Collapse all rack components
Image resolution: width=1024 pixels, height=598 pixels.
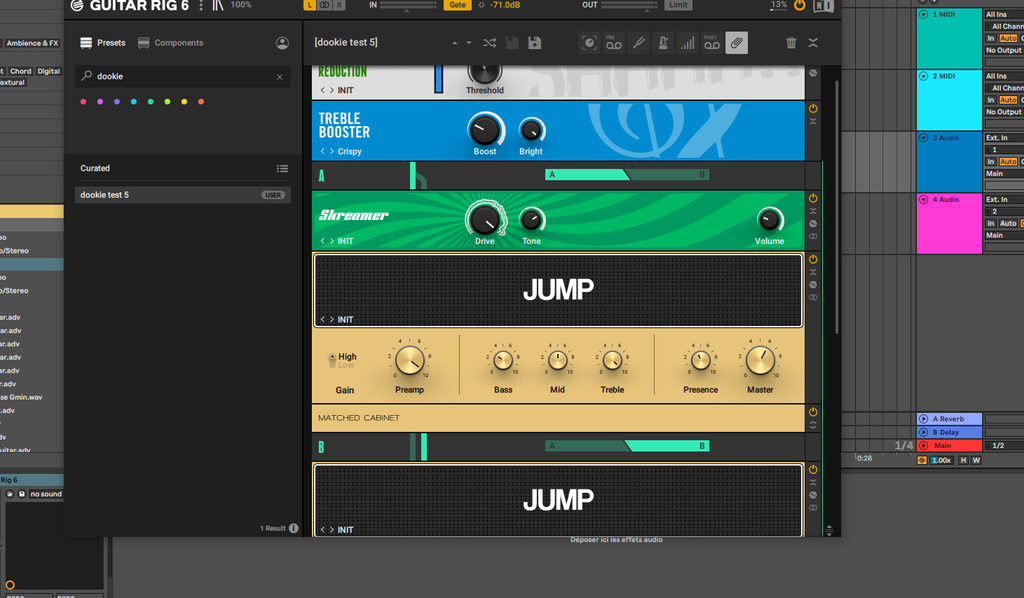tap(813, 43)
